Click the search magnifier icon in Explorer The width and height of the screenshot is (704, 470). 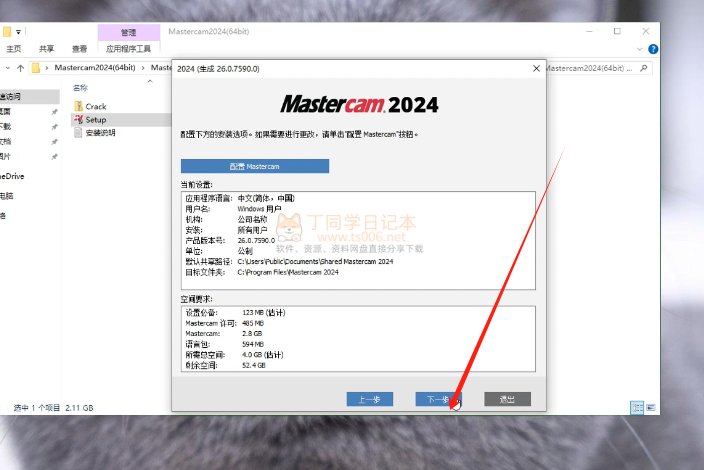click(x=644, y=68)
